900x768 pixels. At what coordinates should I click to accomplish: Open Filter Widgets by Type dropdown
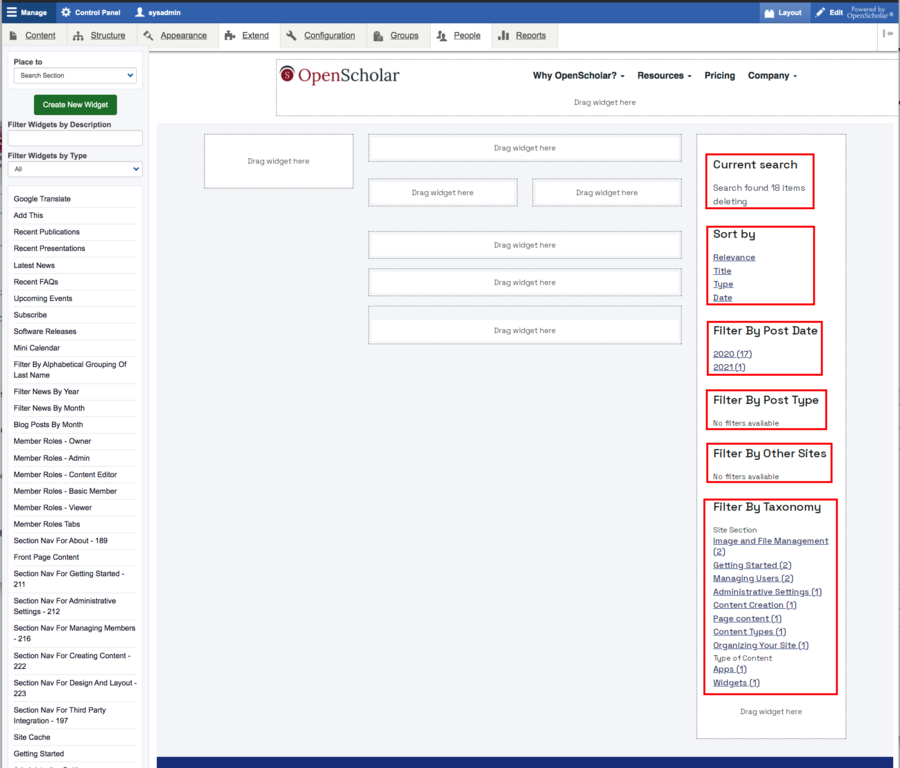(x=75, y=170)
